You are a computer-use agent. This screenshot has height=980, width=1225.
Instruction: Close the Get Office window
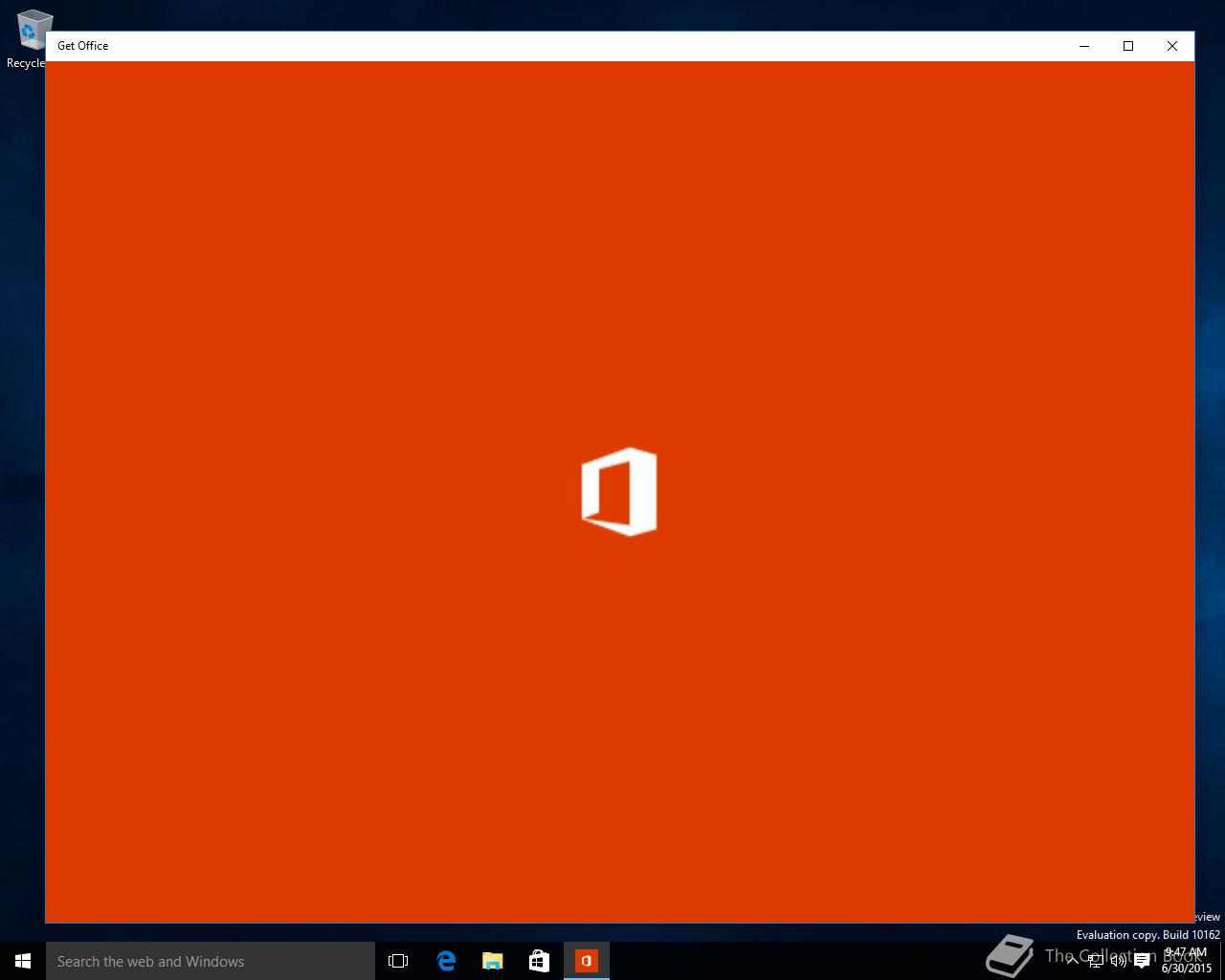1172,46
